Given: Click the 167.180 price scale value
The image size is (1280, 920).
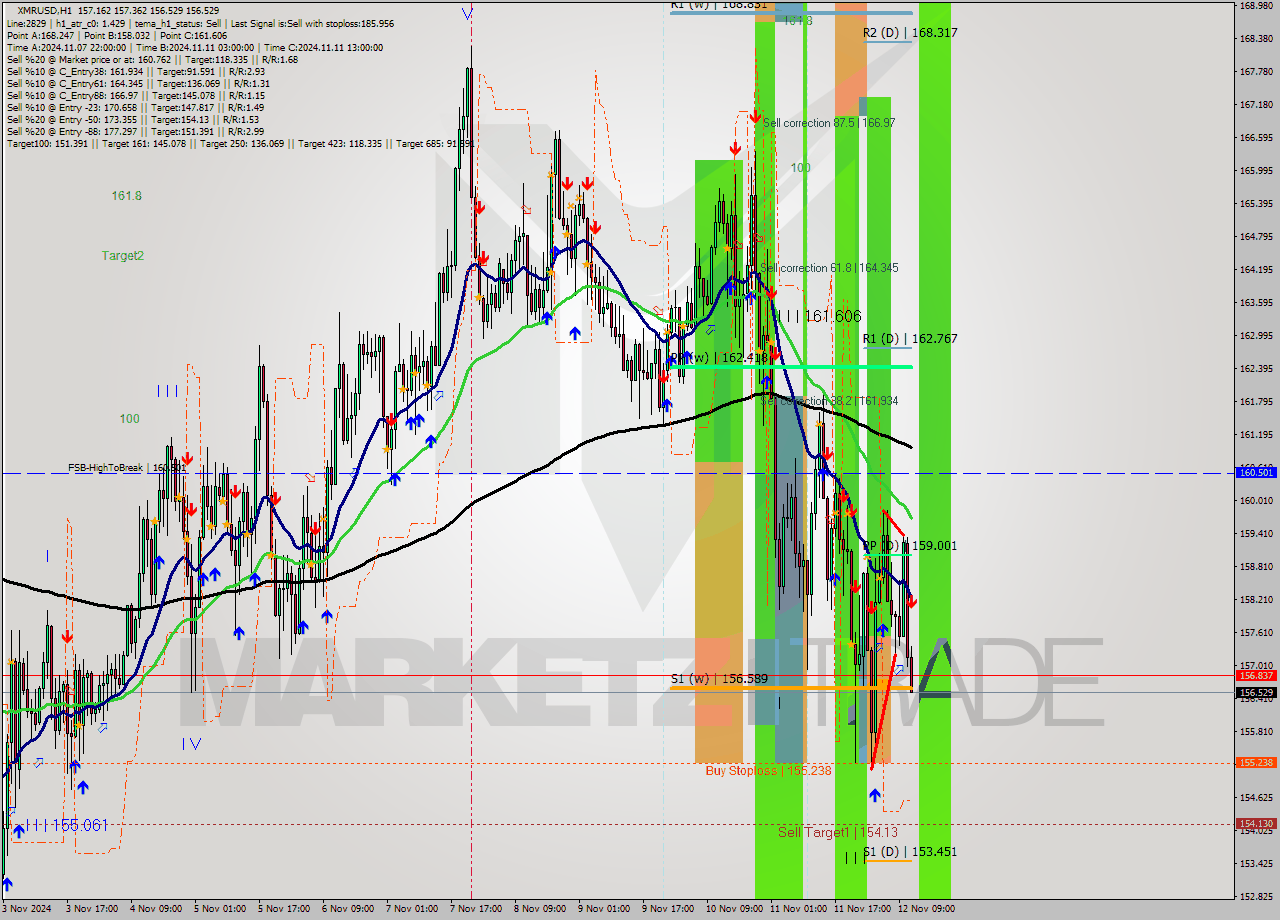Looking at the screenshot, I should point(1256,105).
